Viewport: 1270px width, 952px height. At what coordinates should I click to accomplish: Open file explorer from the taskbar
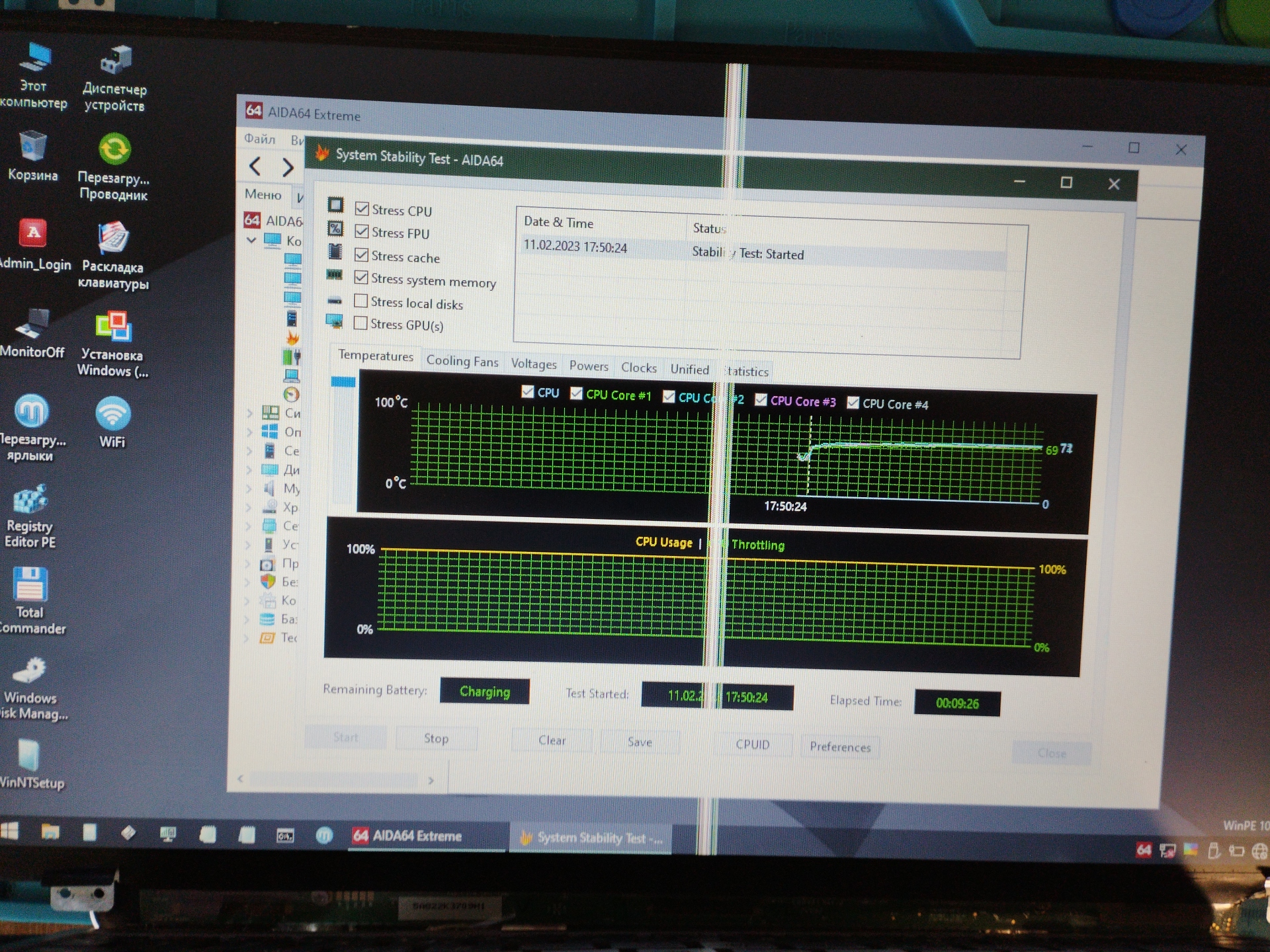(50, 832)
